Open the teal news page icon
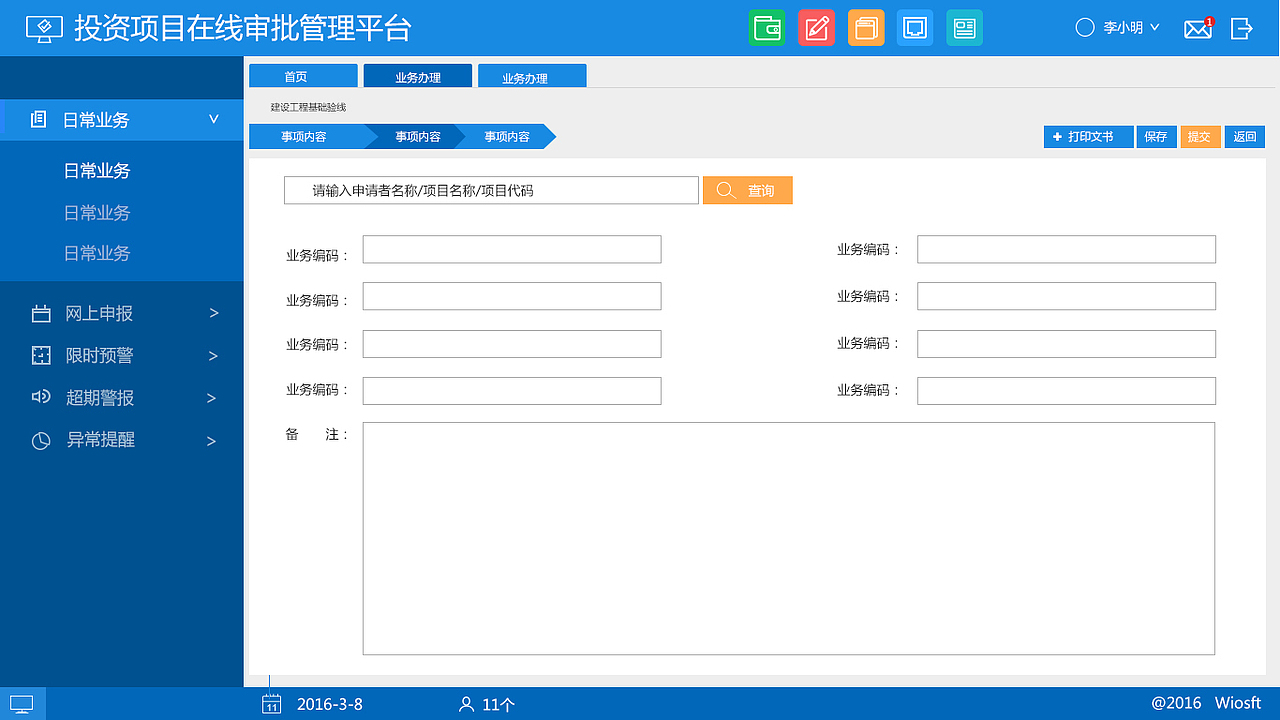1280x720 pixels. pyautogui.click(x=964, y=28)
